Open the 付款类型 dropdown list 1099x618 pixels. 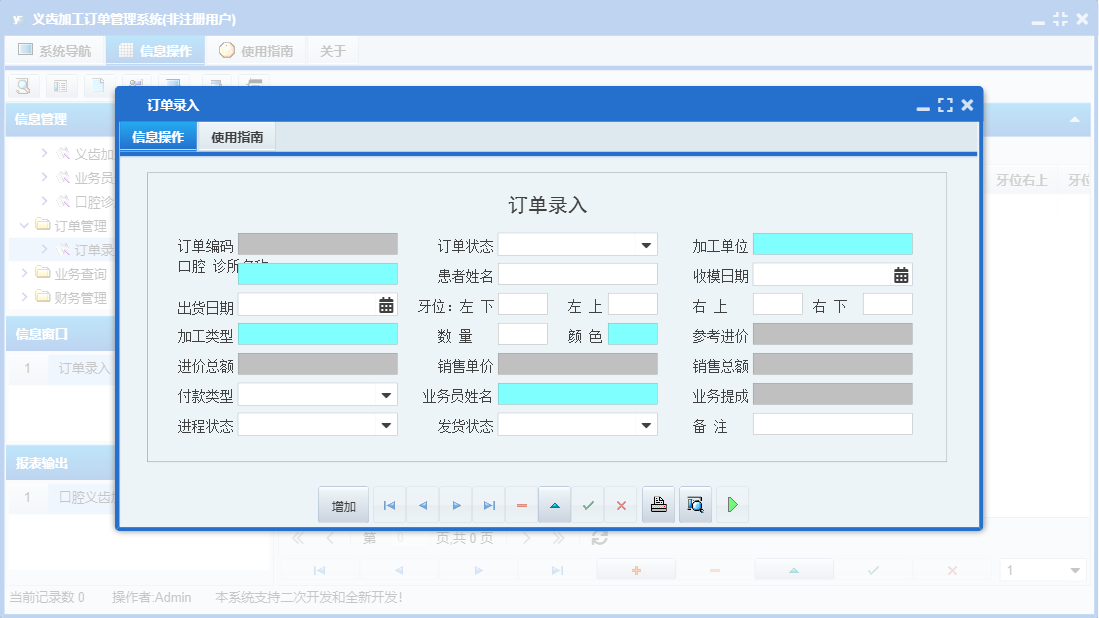click(384, 394)
